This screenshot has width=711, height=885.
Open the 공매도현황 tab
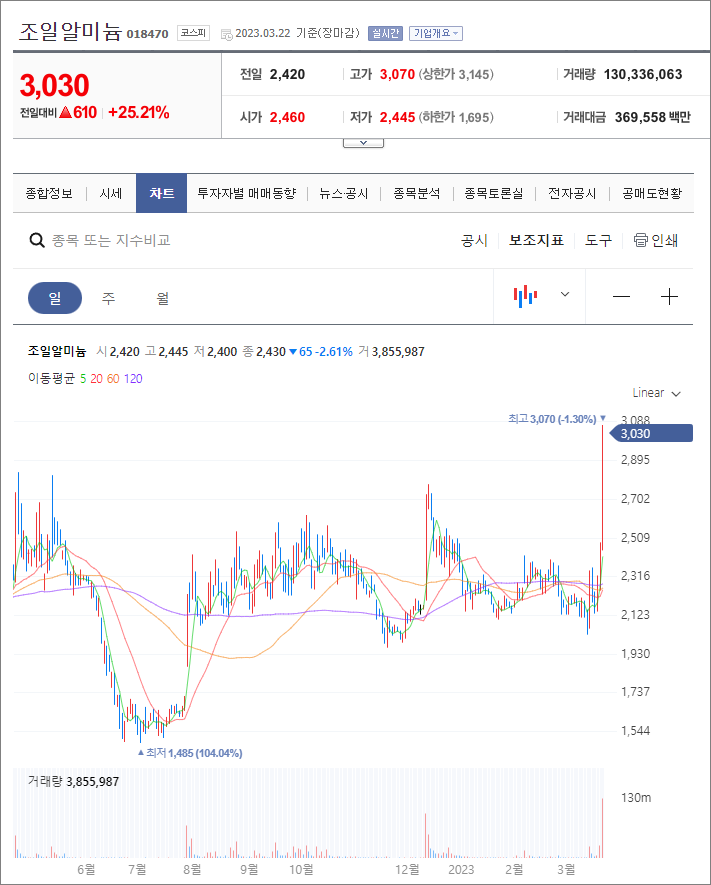click(652, 194)
